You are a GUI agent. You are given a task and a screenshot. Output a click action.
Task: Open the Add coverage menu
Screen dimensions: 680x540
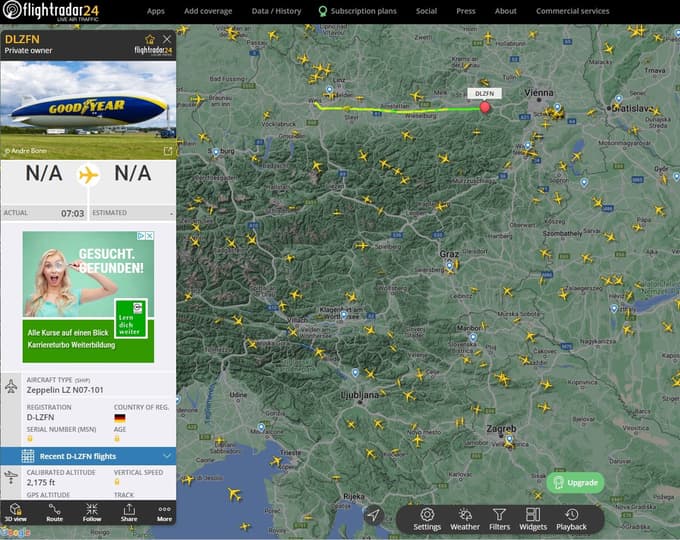[x=208, y=11]
